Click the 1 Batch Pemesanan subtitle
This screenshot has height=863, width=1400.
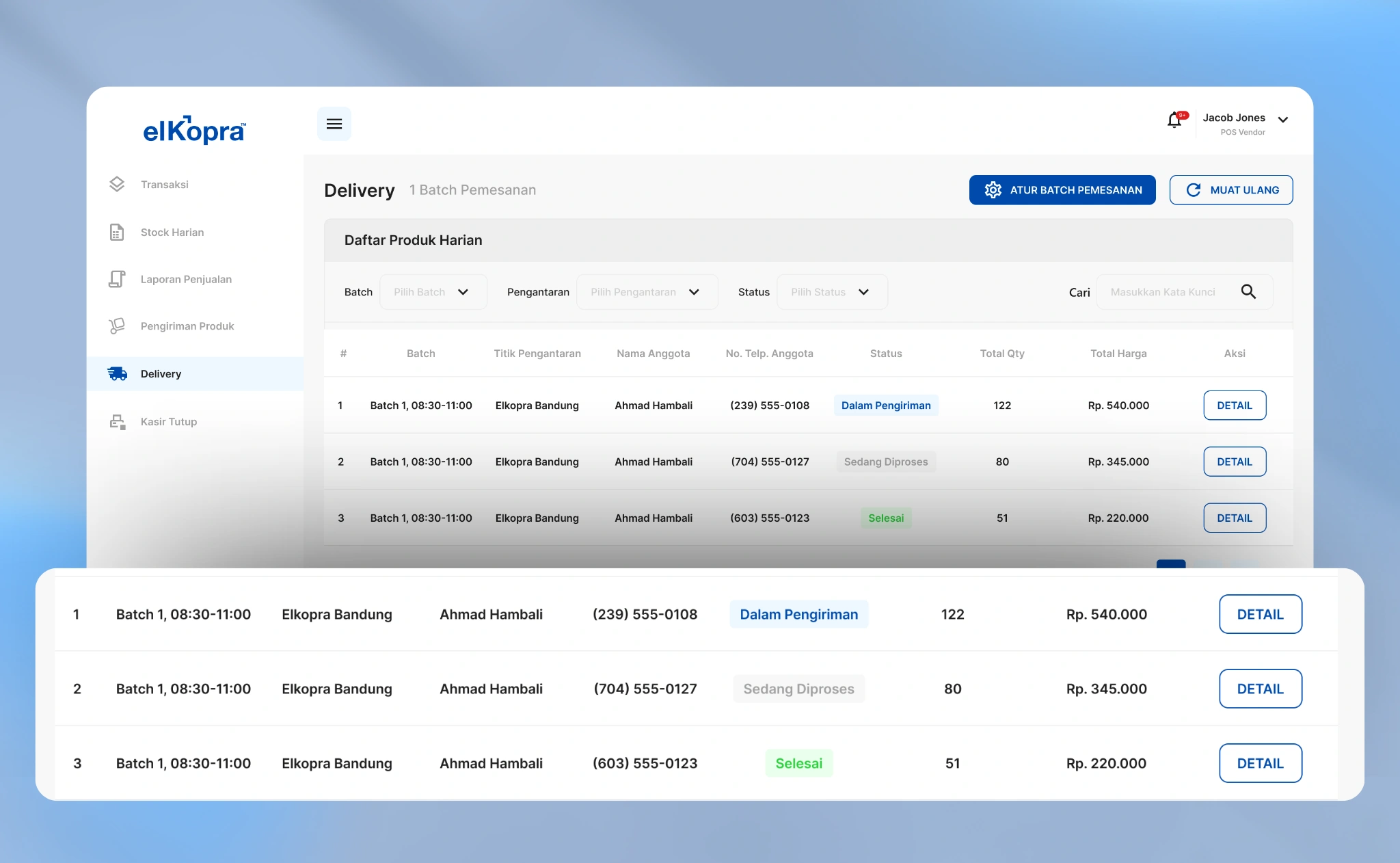[x=472, y=190]
